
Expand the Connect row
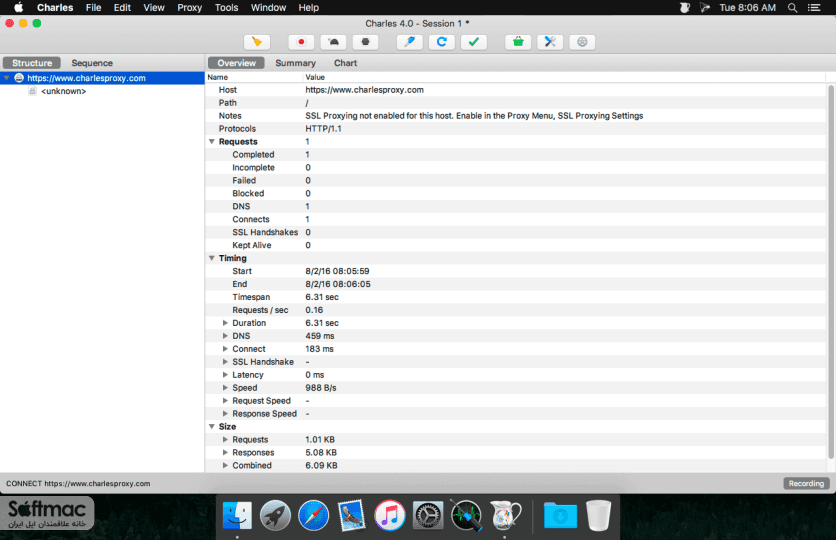pyautogui.click(x=225, y=349)
